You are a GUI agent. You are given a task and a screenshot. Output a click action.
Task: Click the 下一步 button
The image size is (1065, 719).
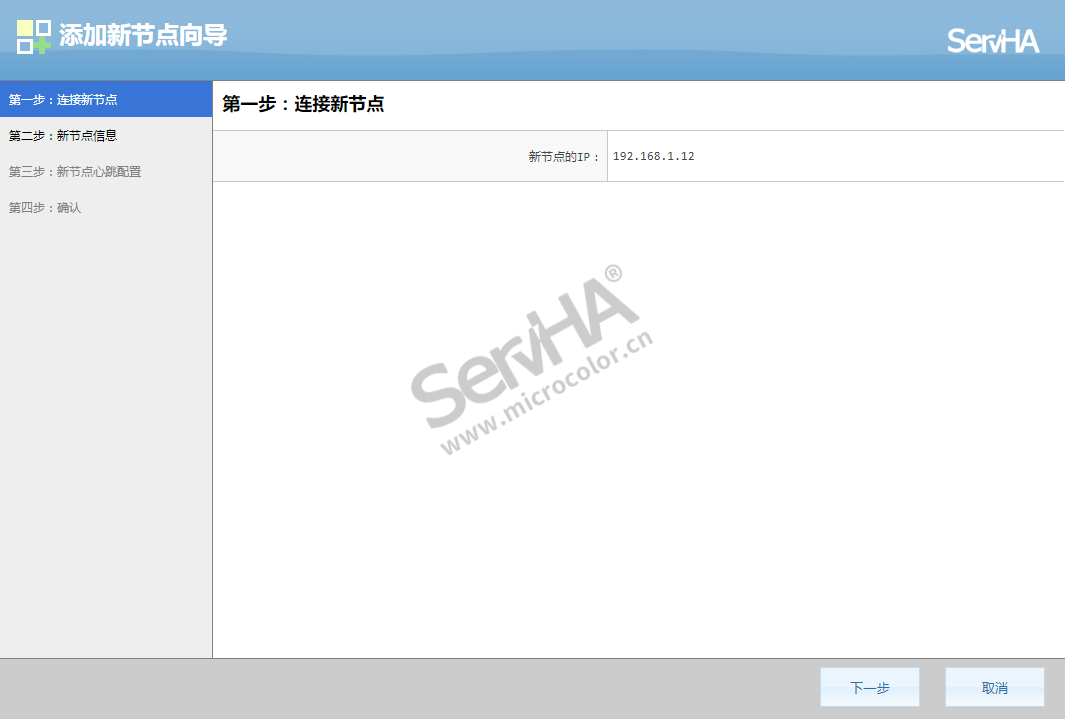click(869, 688)
